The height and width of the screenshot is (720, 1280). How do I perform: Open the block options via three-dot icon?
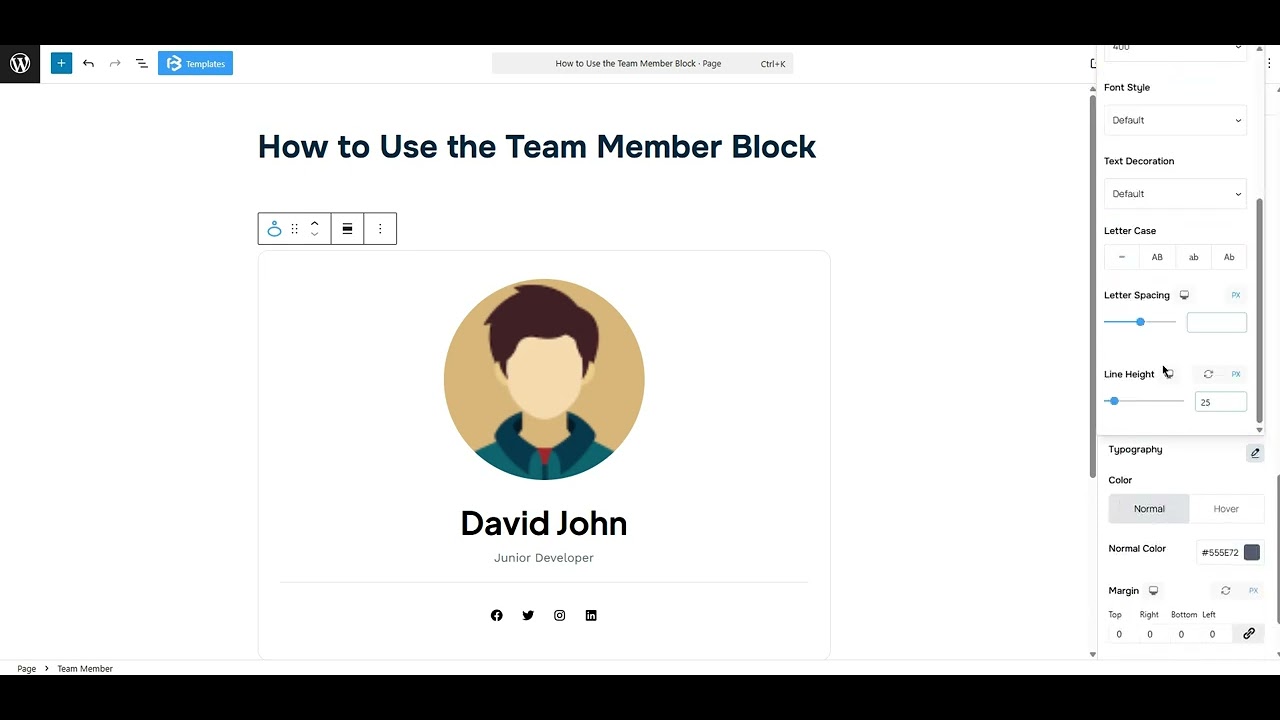tap(380, 228)
